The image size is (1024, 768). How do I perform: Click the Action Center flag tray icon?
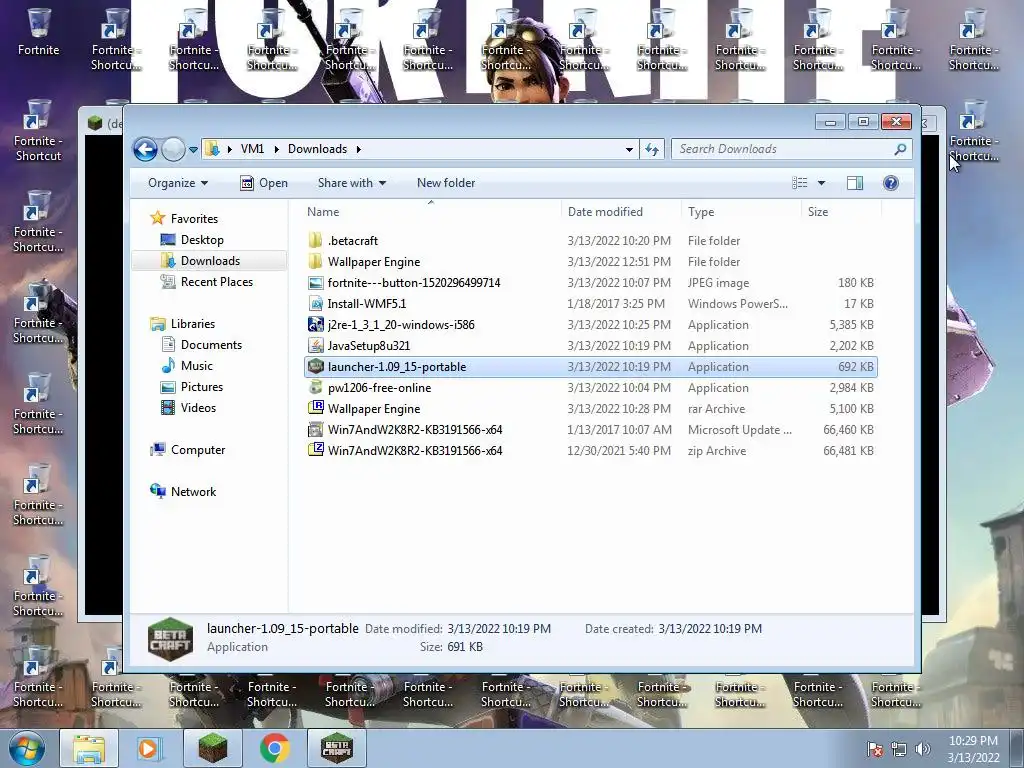click(x=874, y=749)
